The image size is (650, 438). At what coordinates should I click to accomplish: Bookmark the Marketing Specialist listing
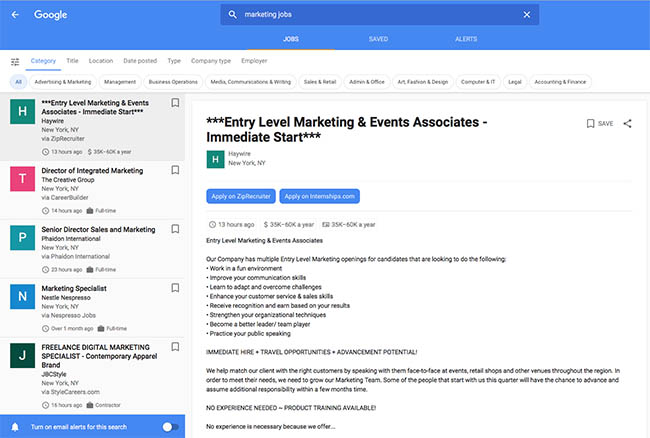(x=175, y=288)
